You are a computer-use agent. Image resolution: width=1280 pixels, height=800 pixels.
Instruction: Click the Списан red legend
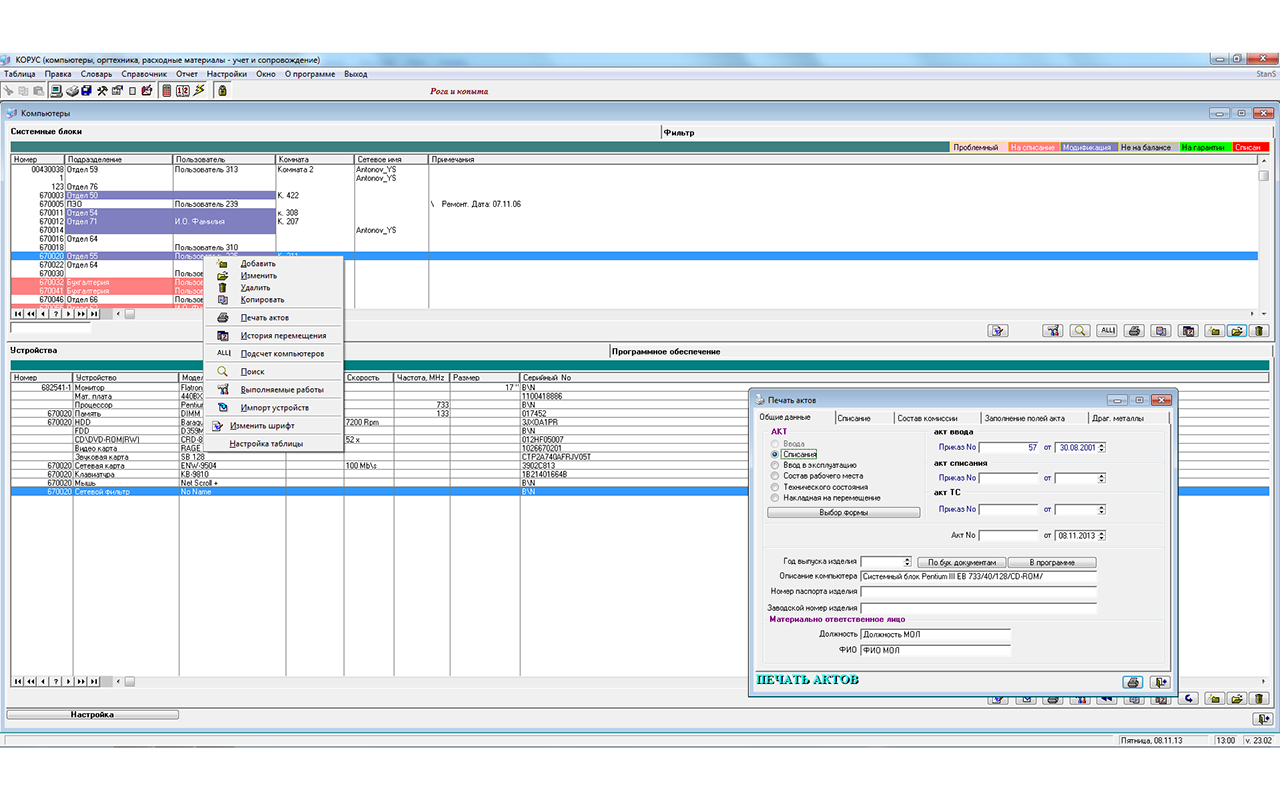tap(1249, 147)
